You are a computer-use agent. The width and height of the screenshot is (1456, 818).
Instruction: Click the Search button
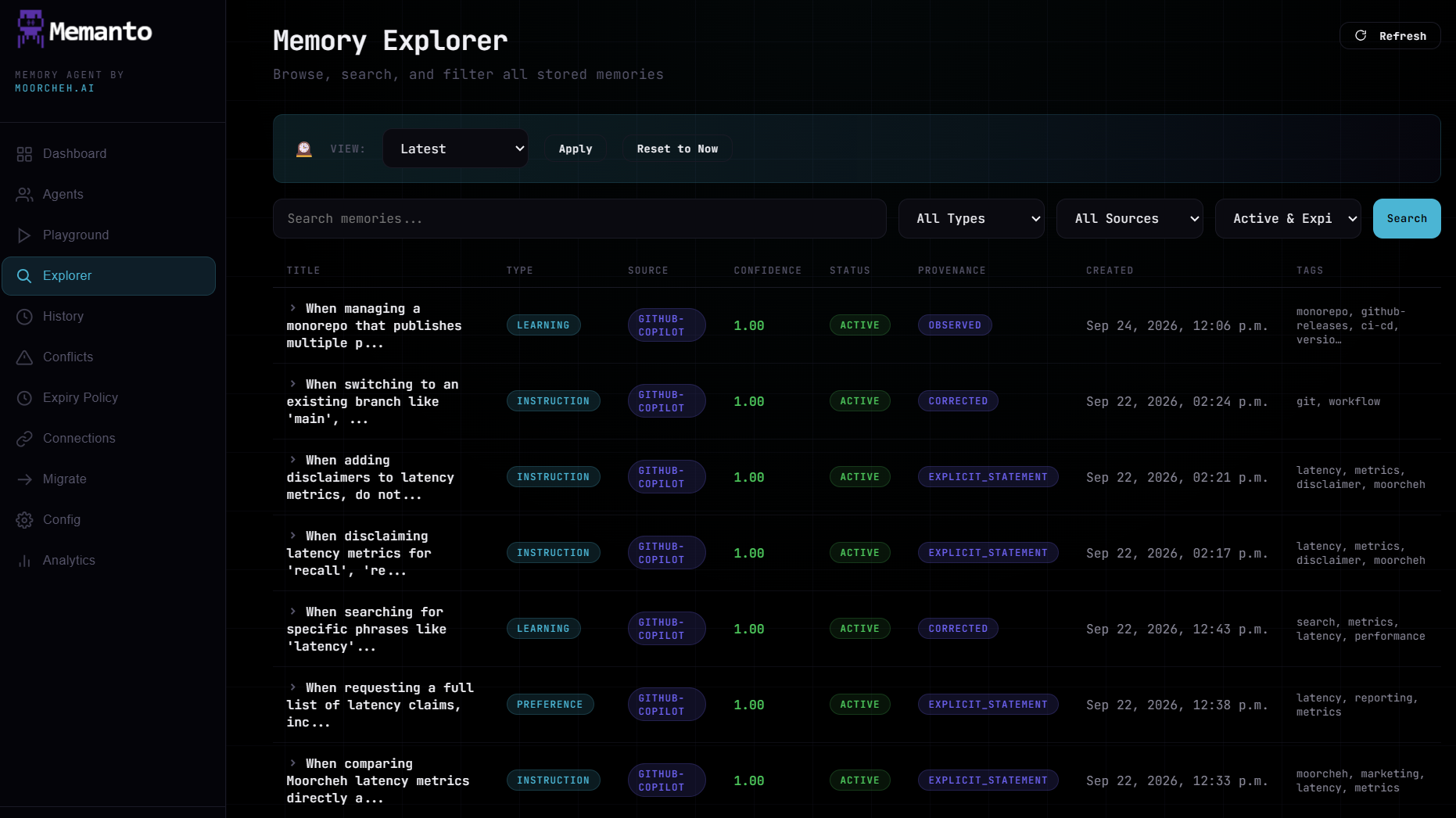coord(1407,219)
